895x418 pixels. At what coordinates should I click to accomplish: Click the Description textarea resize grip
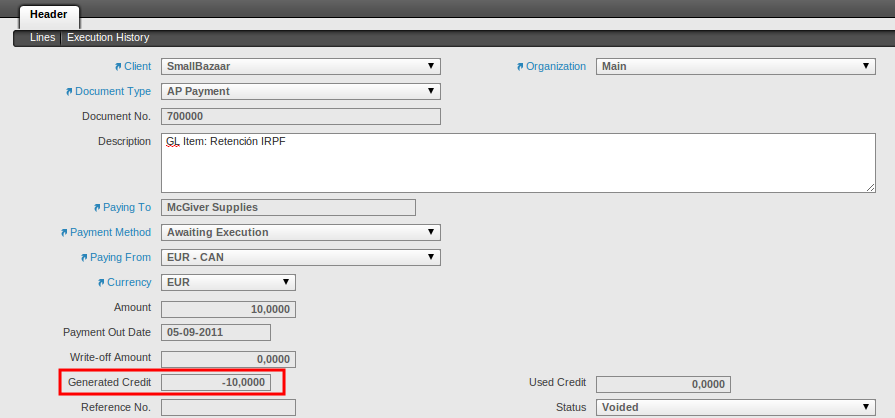tap(870, 187)
